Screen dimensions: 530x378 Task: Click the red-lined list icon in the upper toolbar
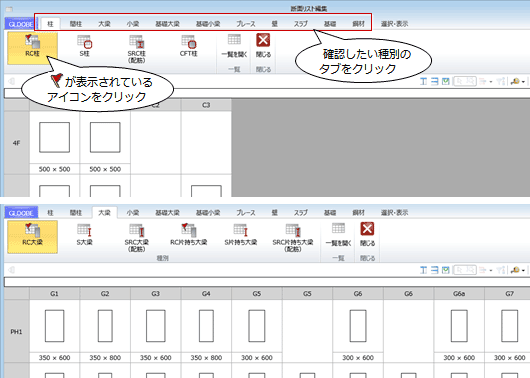483,81
